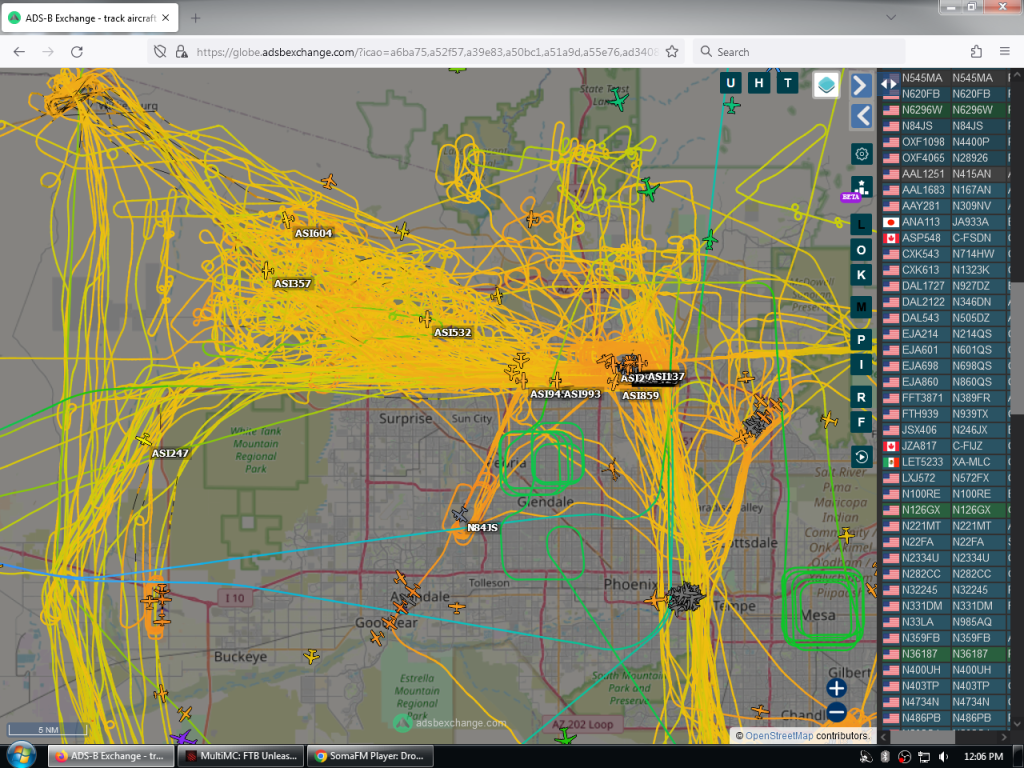Select the ASI247 aircraft marker
1024x768 pixels.
(144, 440)
